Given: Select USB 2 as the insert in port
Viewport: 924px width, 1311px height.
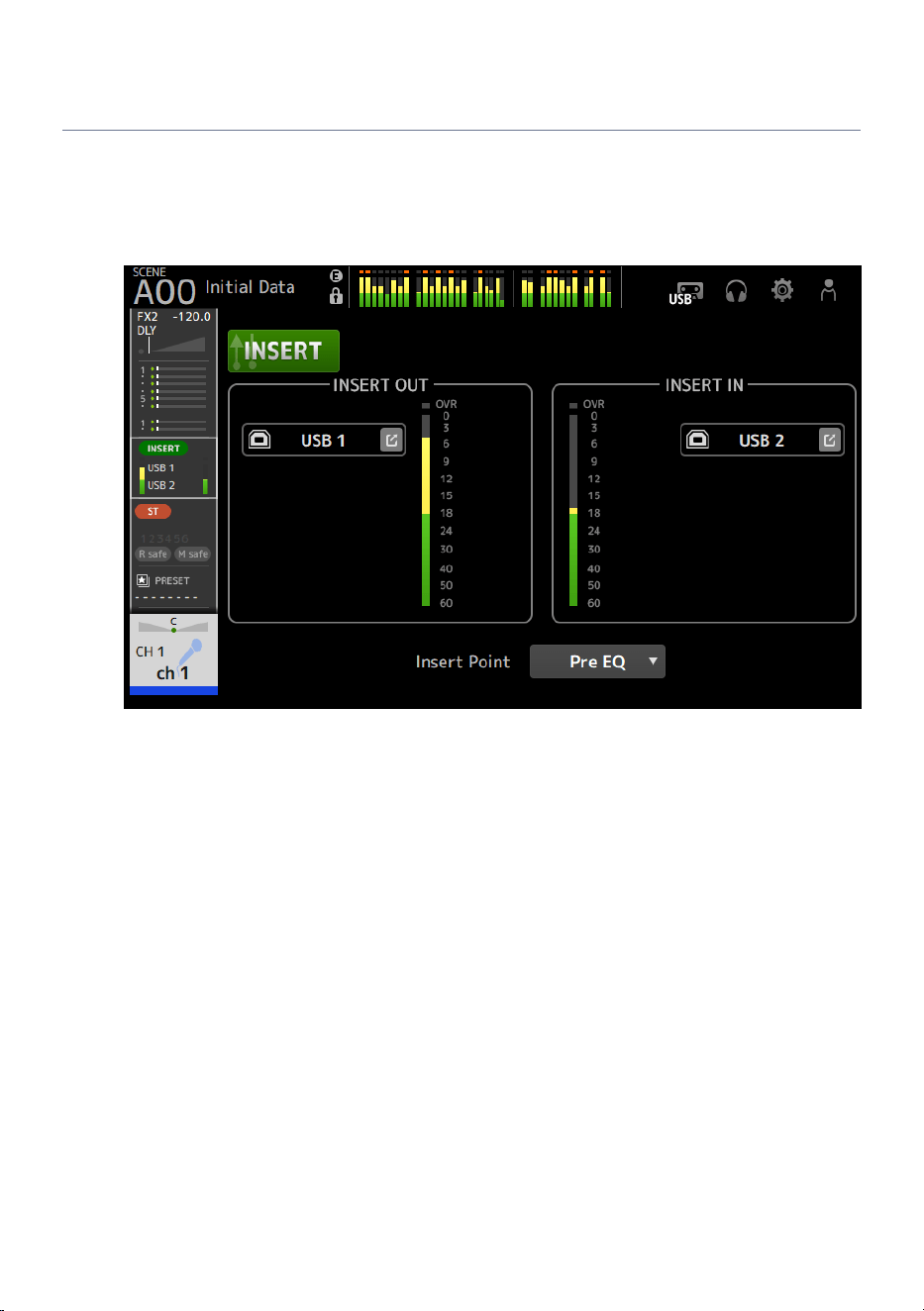Looking at the screenshot, I should pos(762,441).
